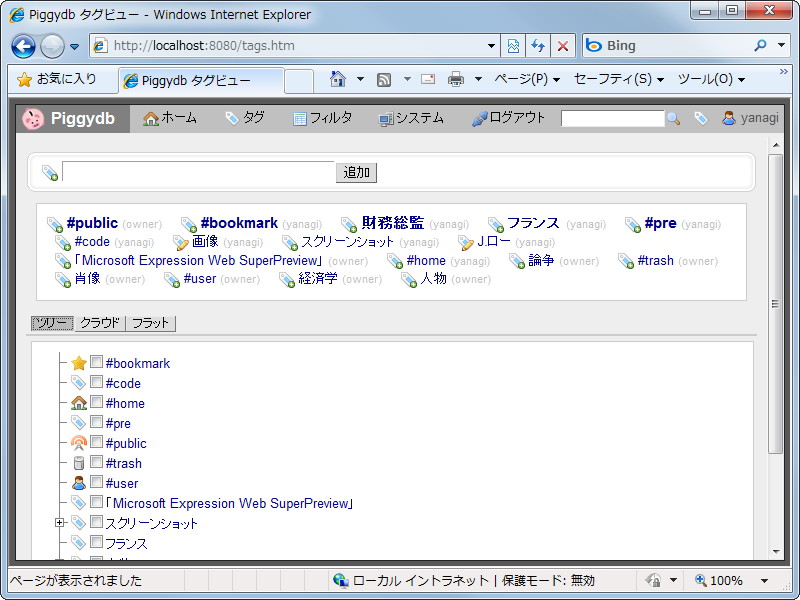Open the zoom level 100% dropdown
800x600 pixels.
[764, 581]
